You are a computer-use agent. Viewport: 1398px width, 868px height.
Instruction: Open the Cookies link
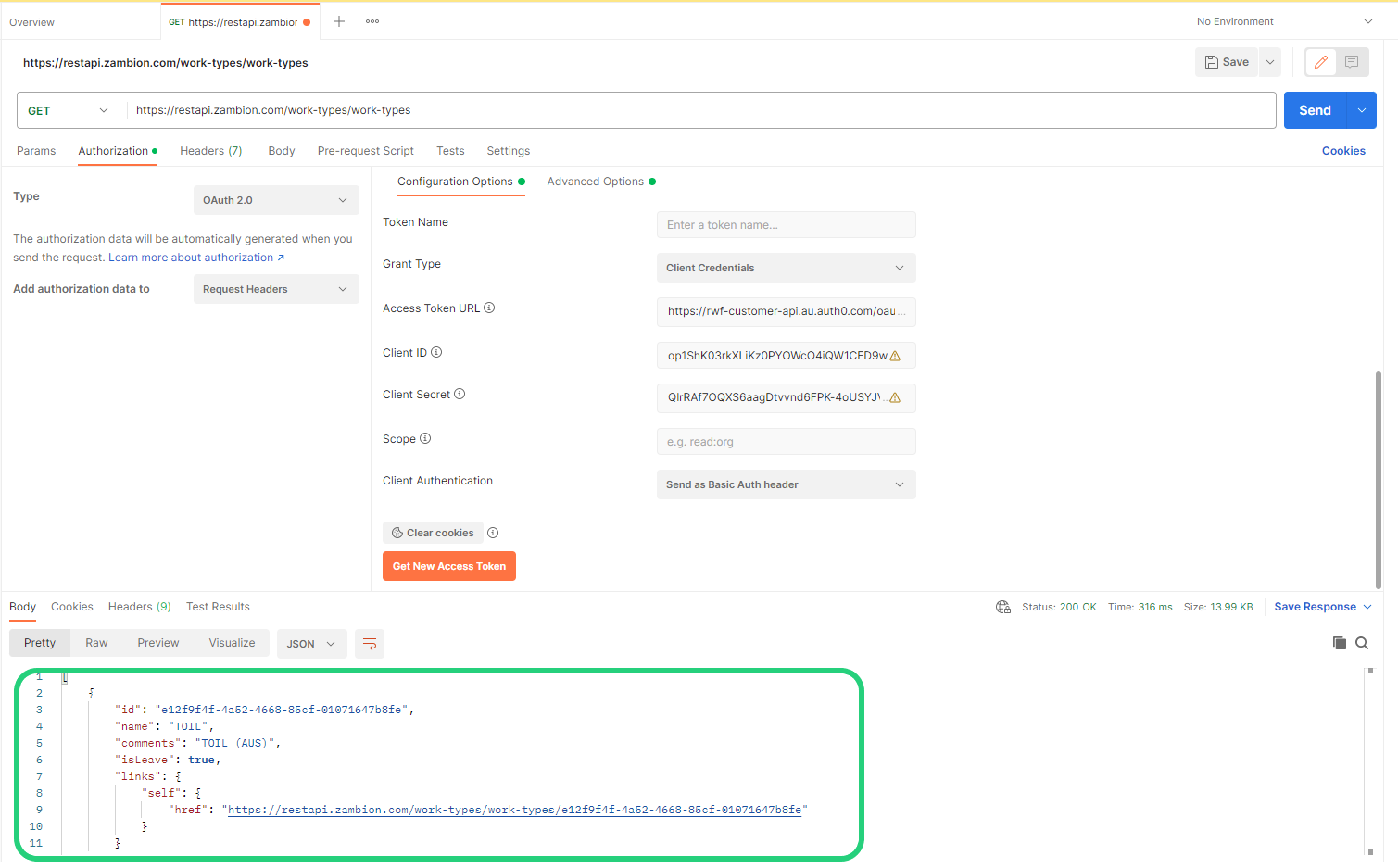pos(1343,151)
